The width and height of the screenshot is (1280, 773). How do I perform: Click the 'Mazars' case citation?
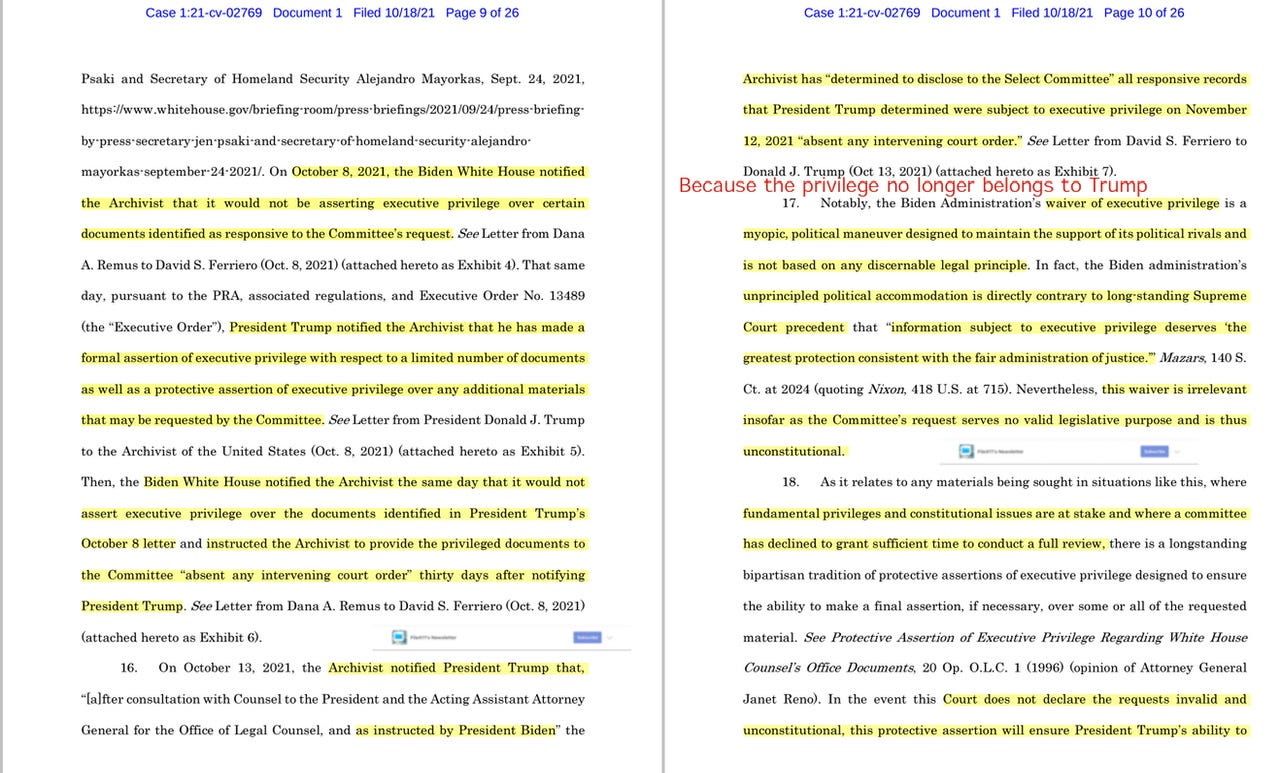point(1182,358)
